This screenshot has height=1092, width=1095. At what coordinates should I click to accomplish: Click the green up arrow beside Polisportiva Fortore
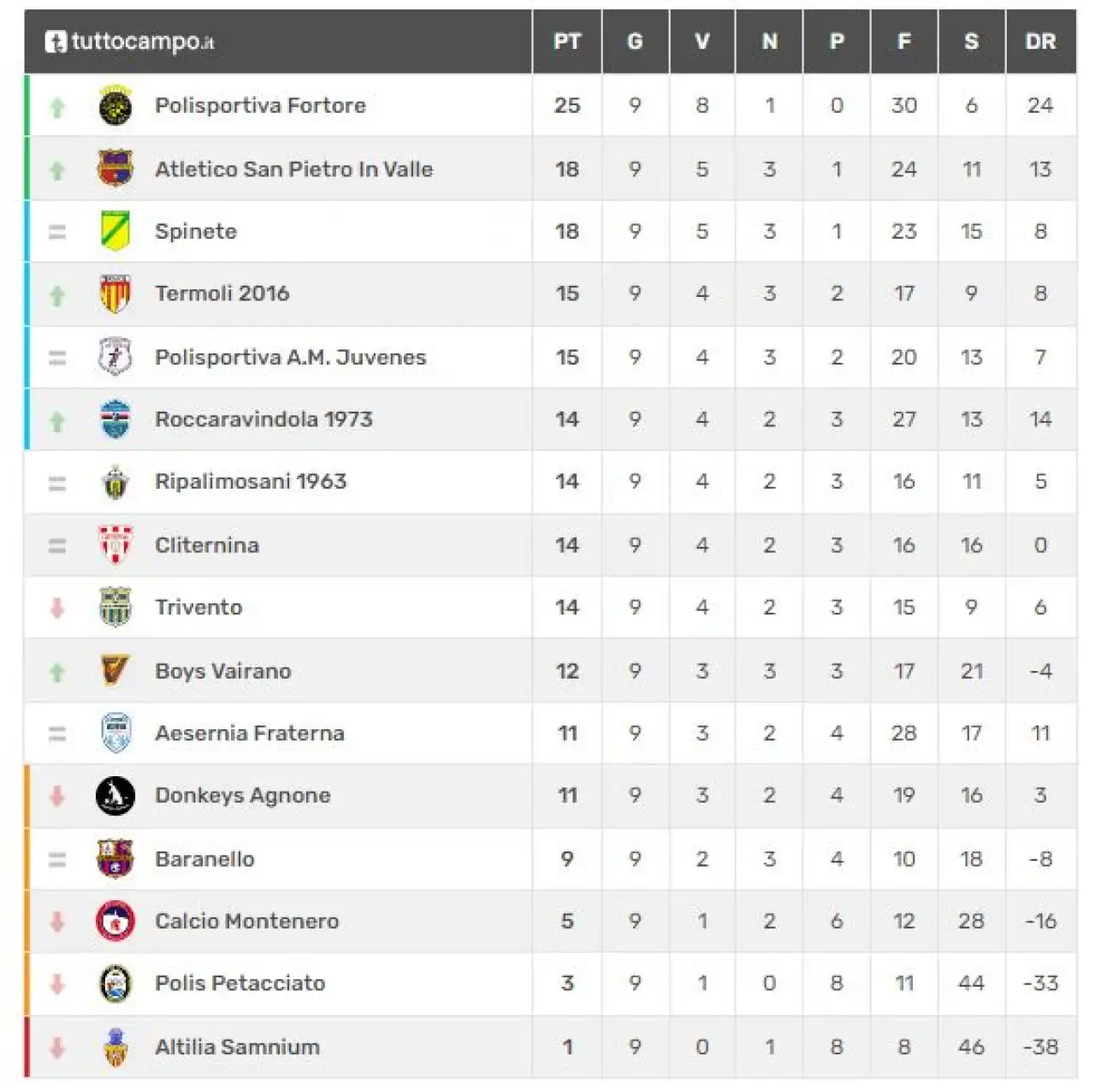tap(57, 107)
